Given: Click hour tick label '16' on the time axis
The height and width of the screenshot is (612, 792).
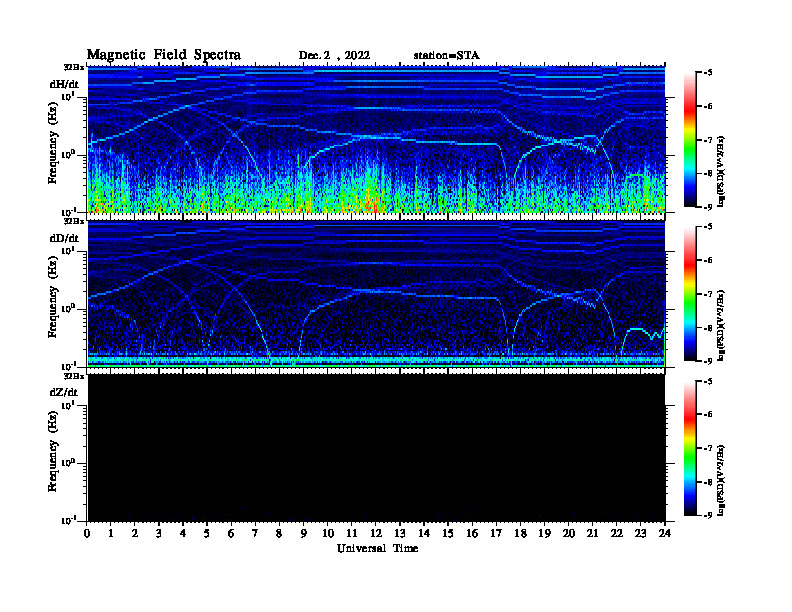Looking at the screenshot, I should point(472,534).
